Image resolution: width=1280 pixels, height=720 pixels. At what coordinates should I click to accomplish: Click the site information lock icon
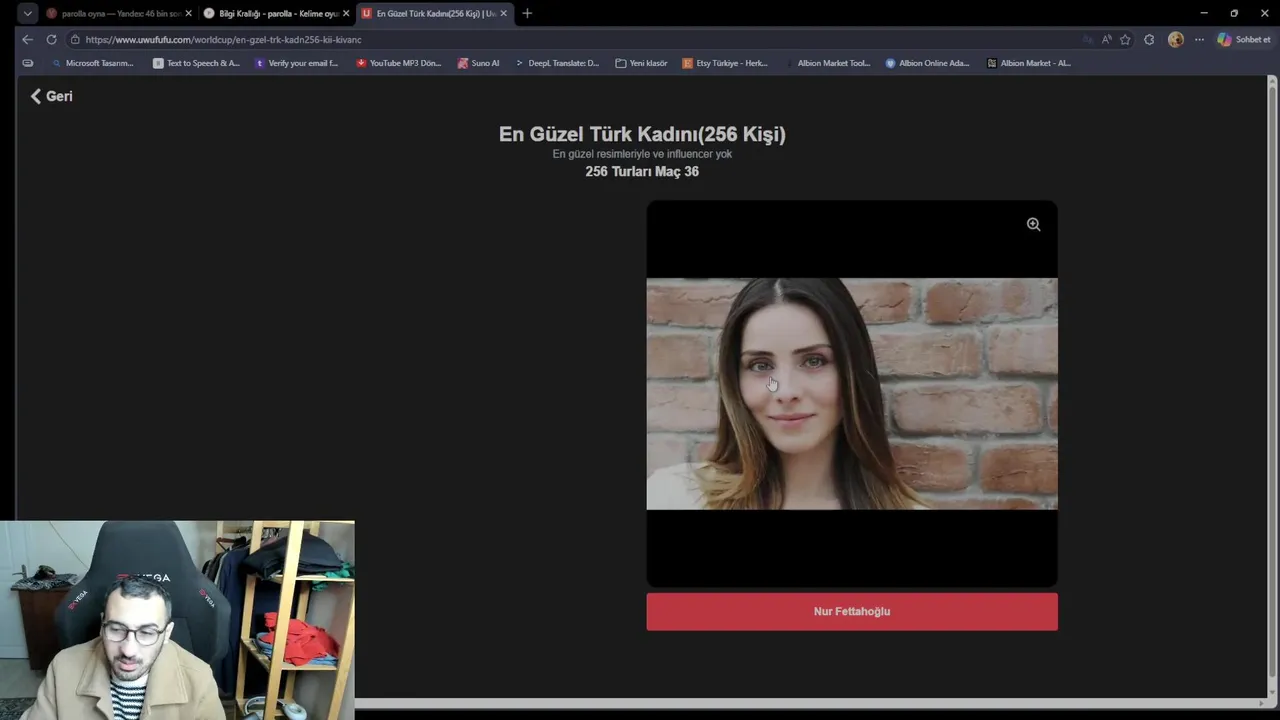point(75,40)
